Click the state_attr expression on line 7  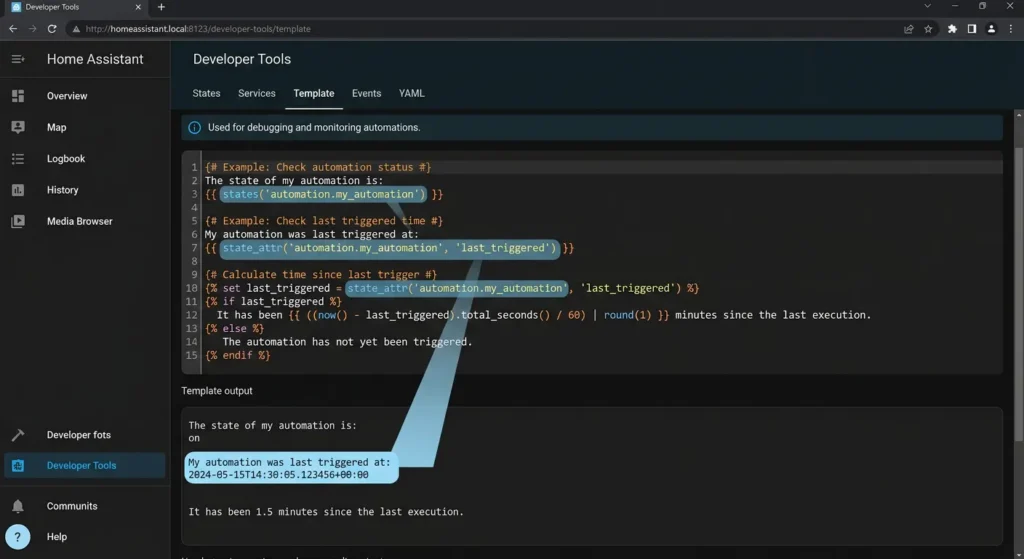point(389,248)
